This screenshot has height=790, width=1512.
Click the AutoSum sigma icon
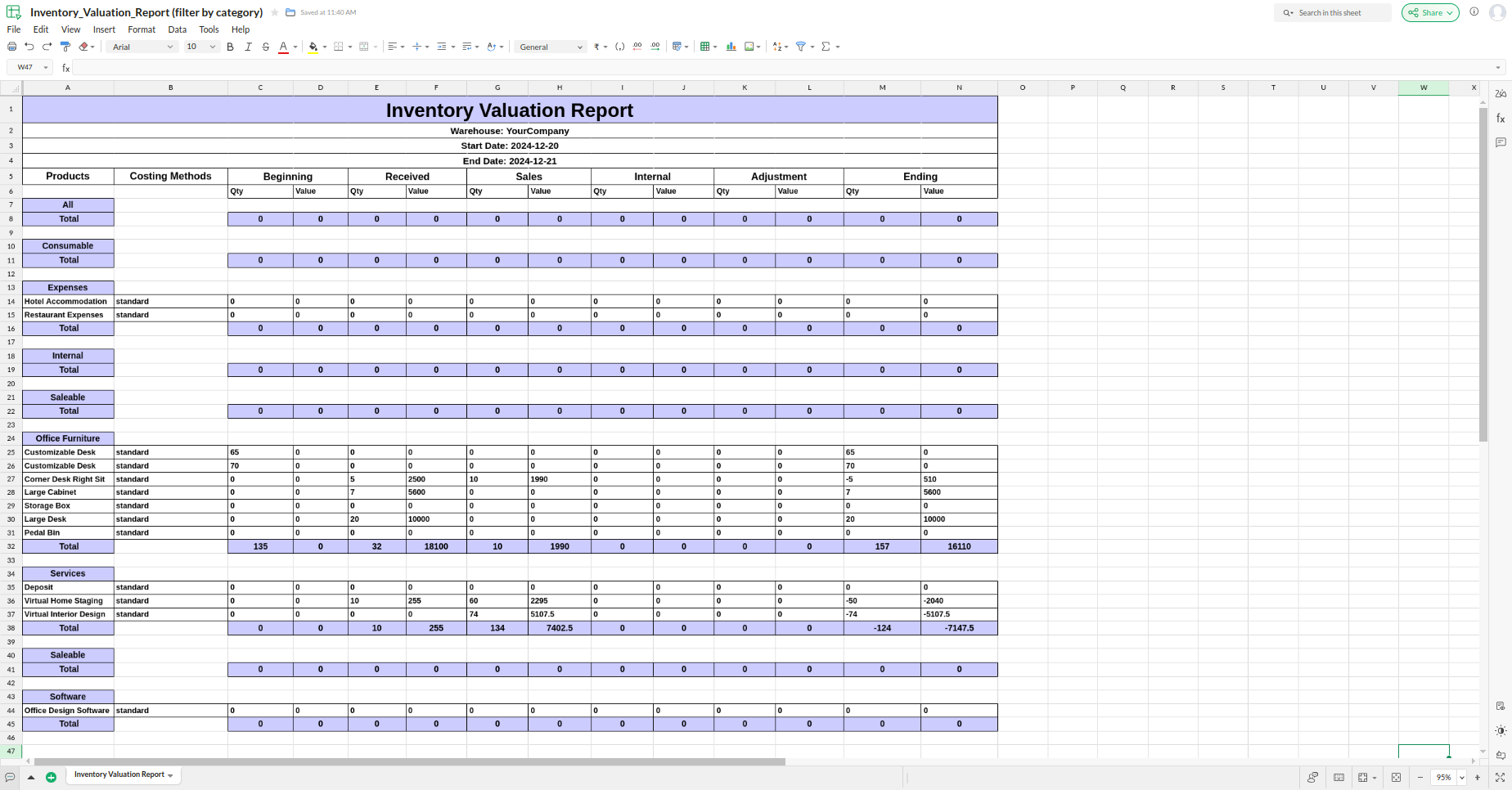click(x=826, y=47)
